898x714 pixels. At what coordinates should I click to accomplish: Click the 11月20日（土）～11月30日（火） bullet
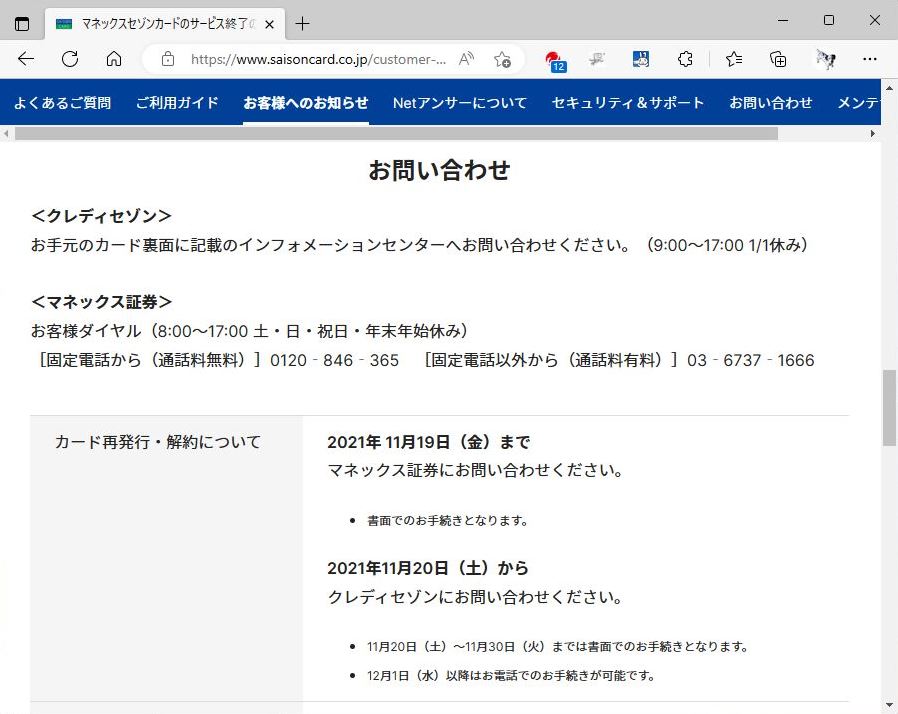point(558,646)
